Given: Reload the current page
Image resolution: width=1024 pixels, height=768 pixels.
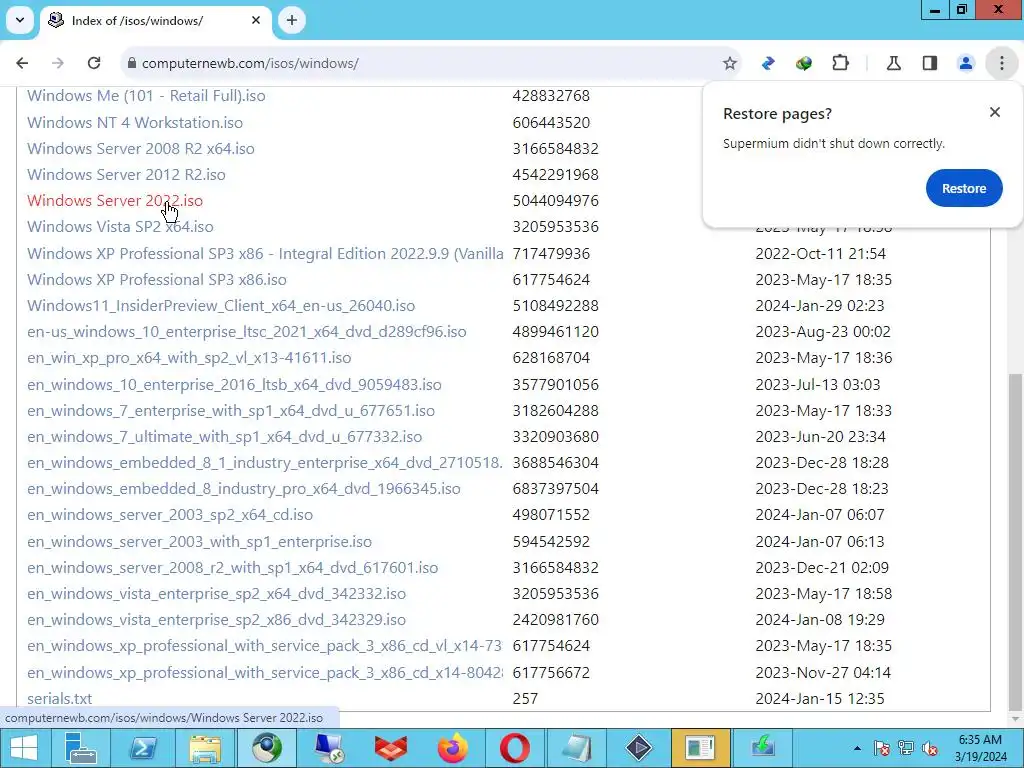Looking at the screenshot, I should (x=94, y=63).
